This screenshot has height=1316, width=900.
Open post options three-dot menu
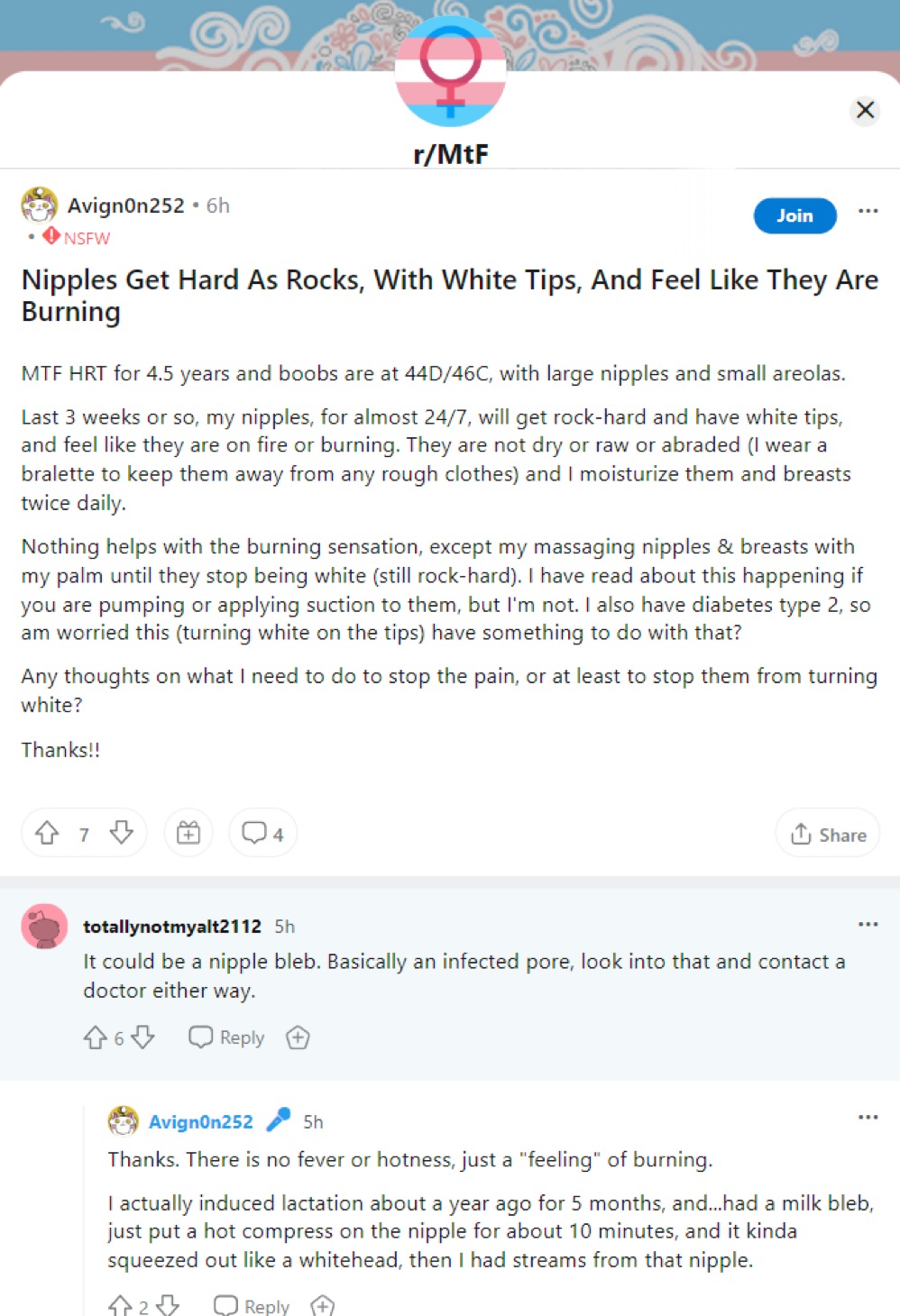pos(868,211)
